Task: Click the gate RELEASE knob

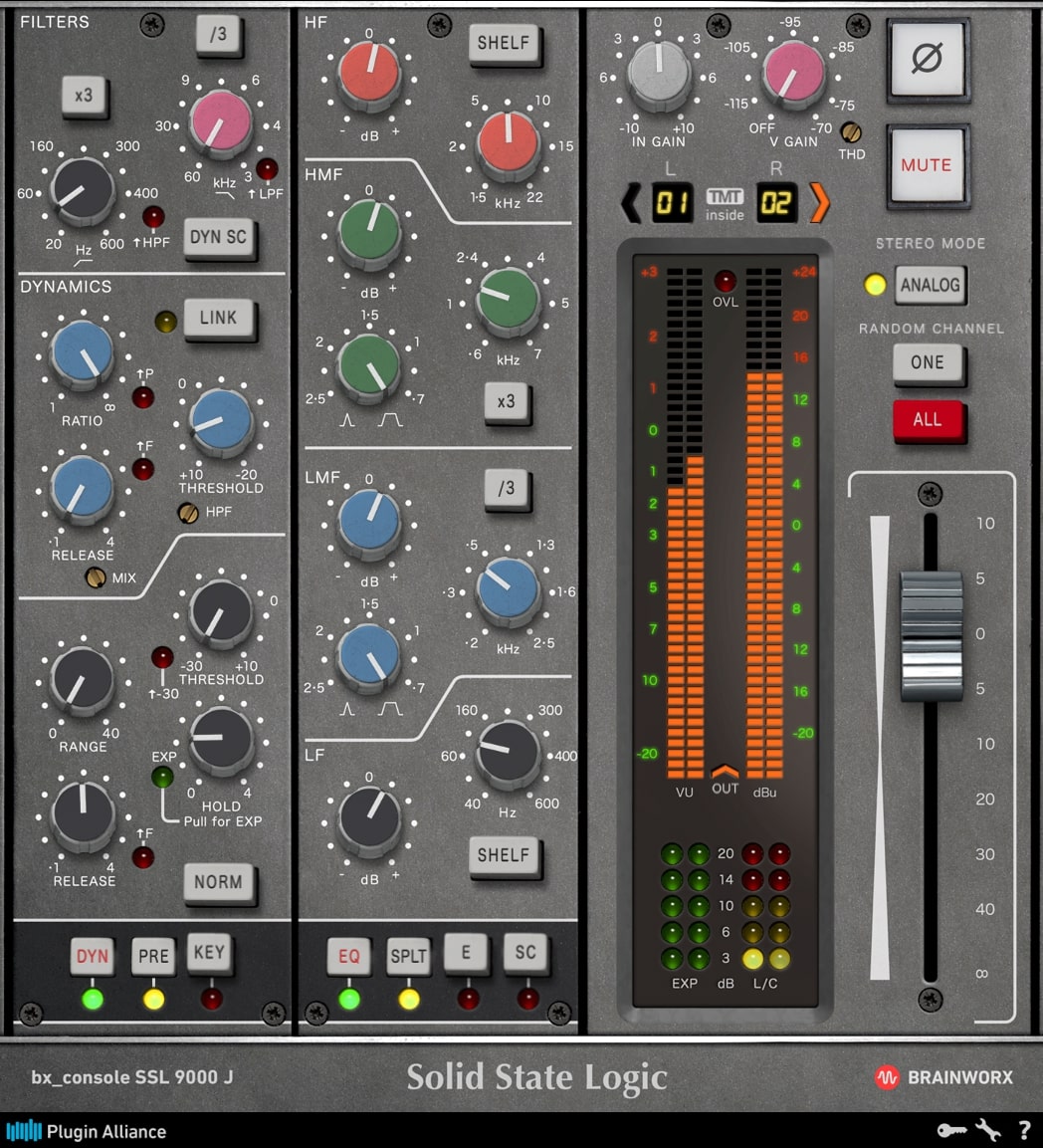Action: [84, 813]
